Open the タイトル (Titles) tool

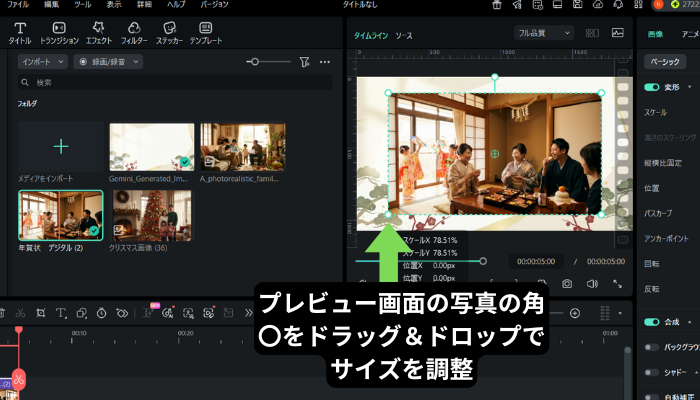pyautogui.click(x=20, y=33)
